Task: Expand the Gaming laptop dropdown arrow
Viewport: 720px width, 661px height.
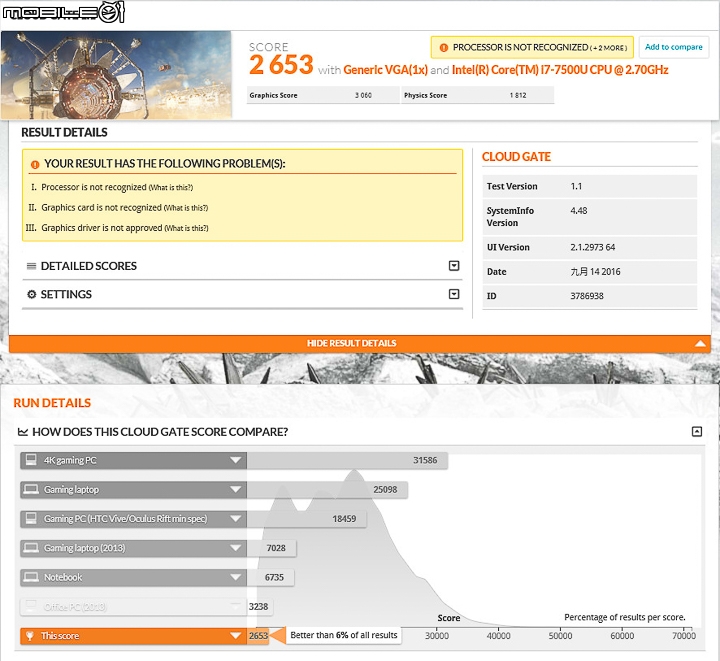Action: 236,490
